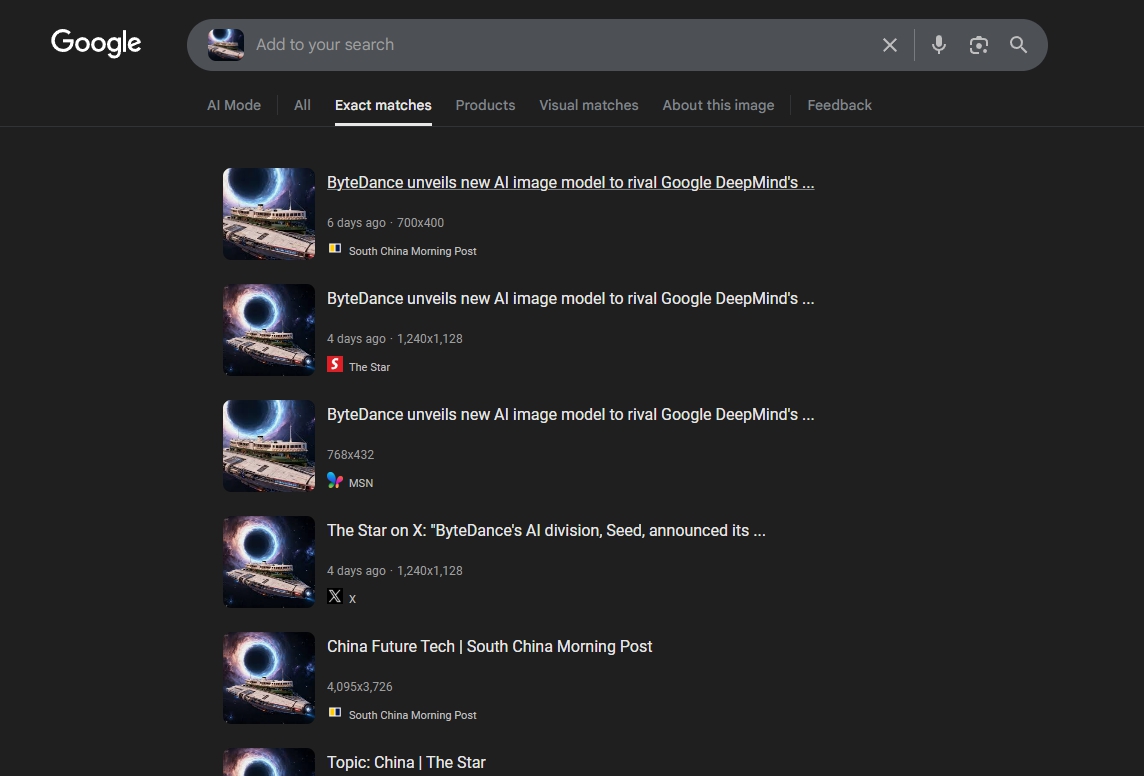Click 'South China Morning Post' under China Future Tech
The height and width of the screenshot is (776, 1144).
[x=412, y=715]
